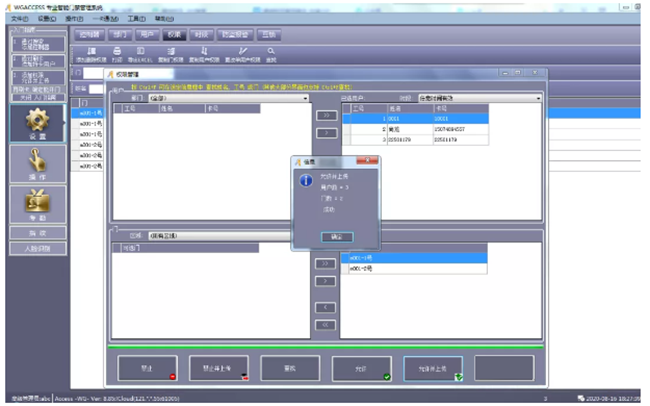650x406 pixels.
Task: Click the gear Settings icon in sidebar
Action: click(34, 124)
